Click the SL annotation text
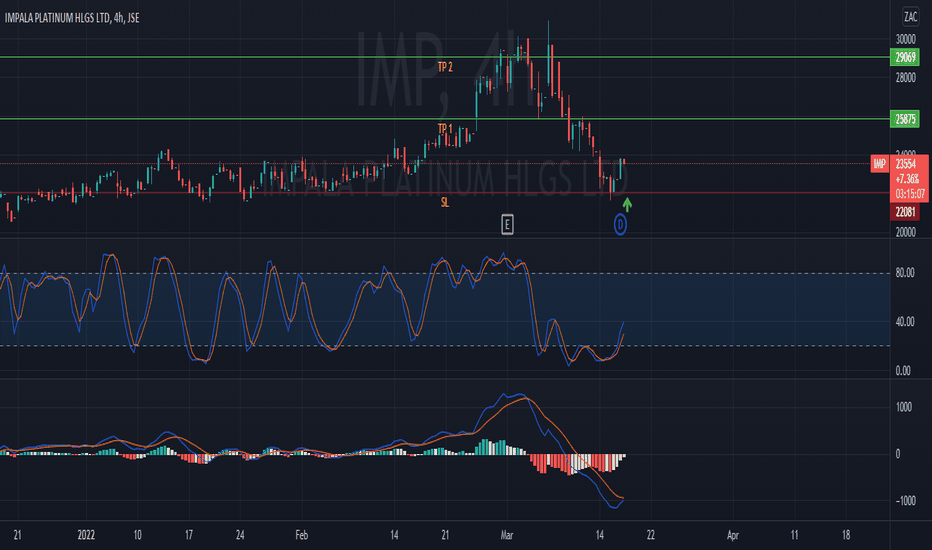This screenshot has height=550, width=932. point(445,202)
